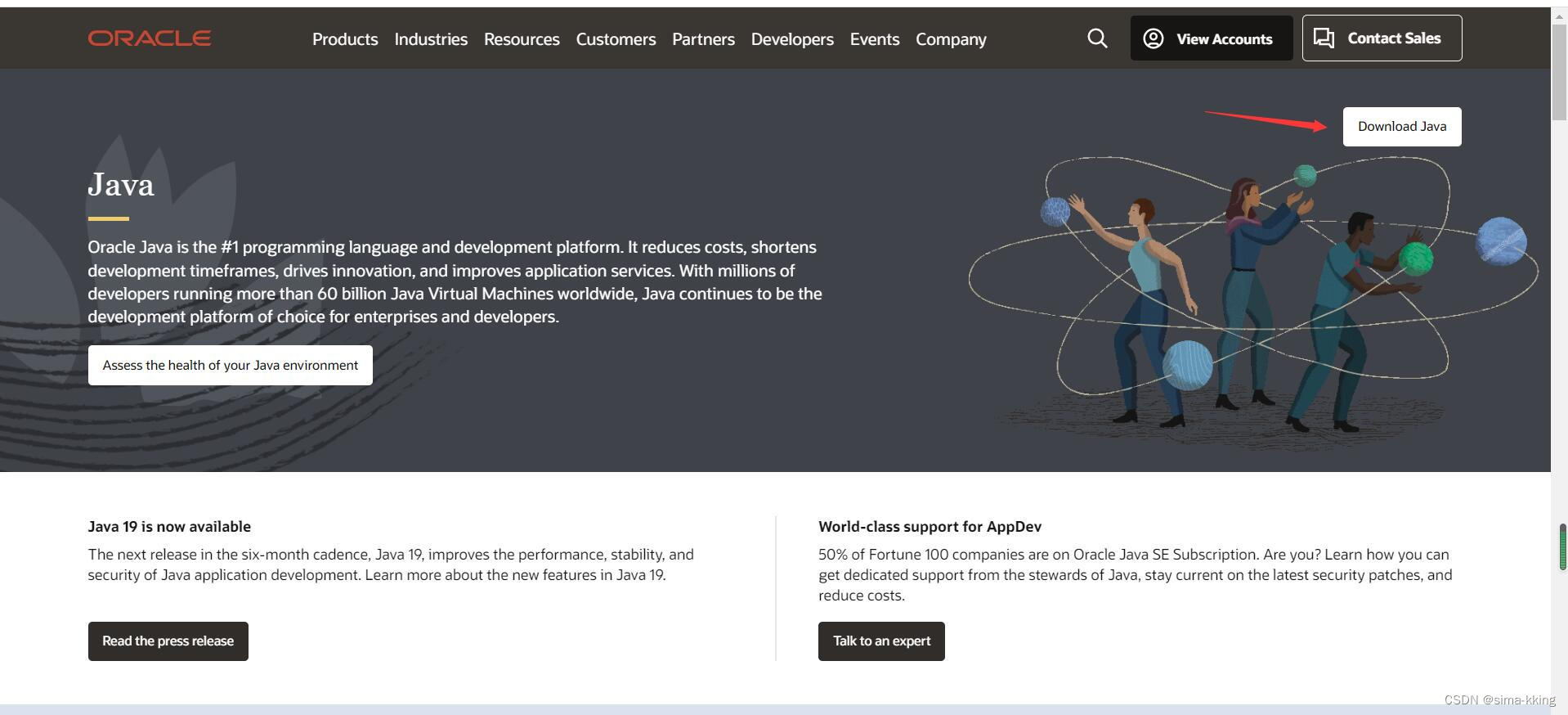Click Assess the health of your Java environment
The height and width of the screenshot is (715, 1568).
[x=231, y=366]
